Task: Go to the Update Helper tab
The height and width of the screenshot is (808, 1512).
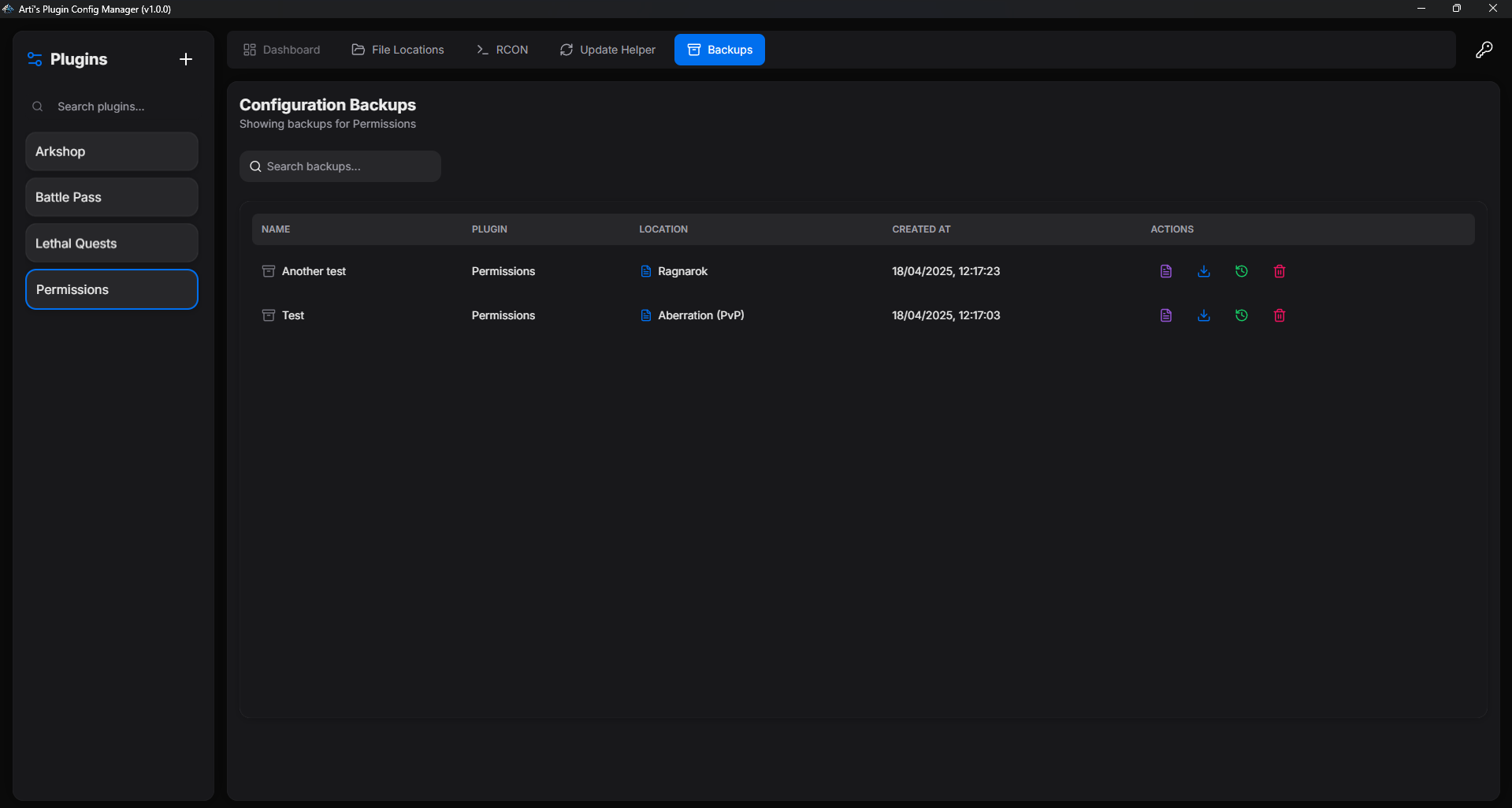Action: coord(607,50)
